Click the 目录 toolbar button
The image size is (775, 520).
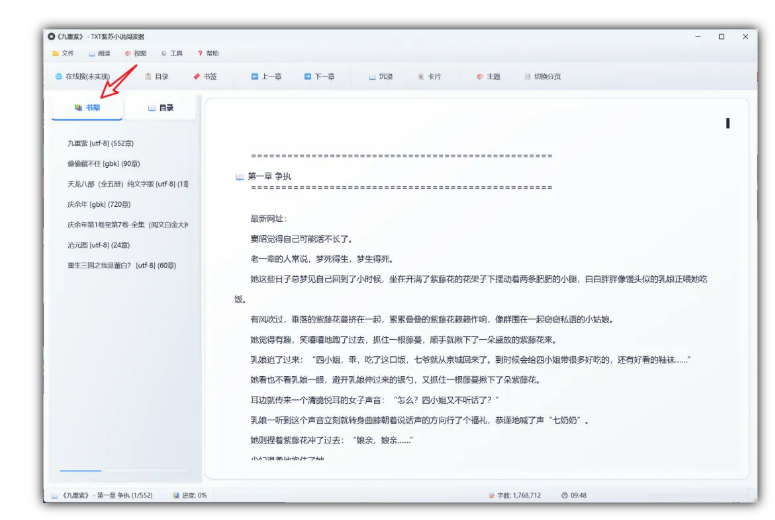click(x=157, y=77)
